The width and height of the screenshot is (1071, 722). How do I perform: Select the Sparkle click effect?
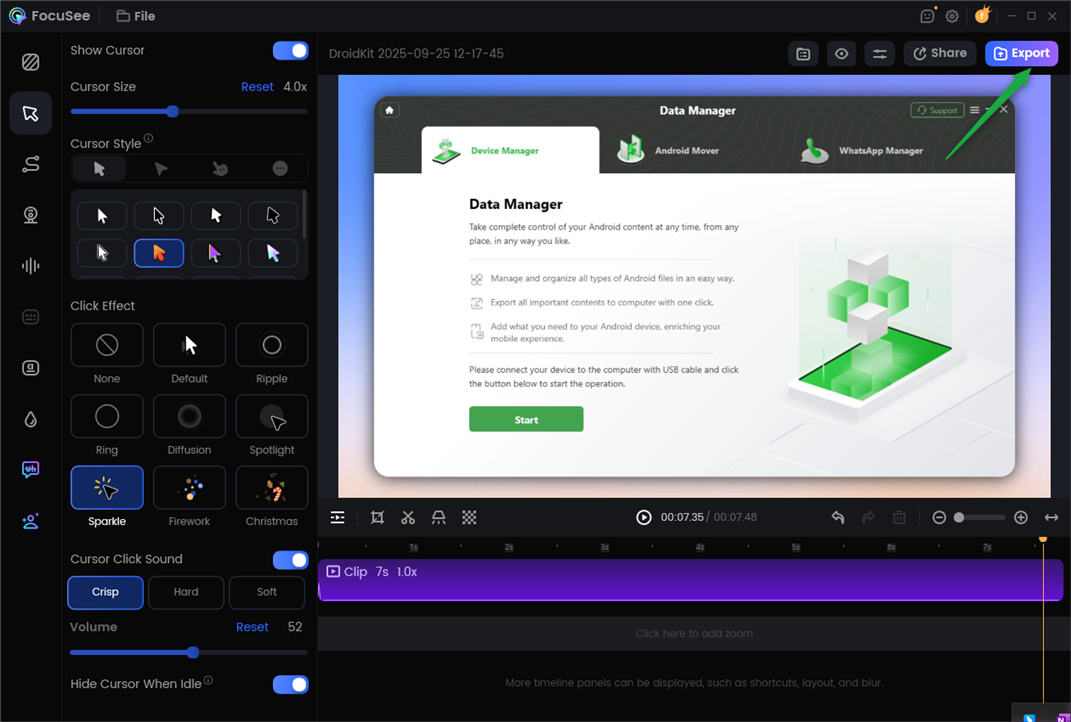(x=106, y=487)
